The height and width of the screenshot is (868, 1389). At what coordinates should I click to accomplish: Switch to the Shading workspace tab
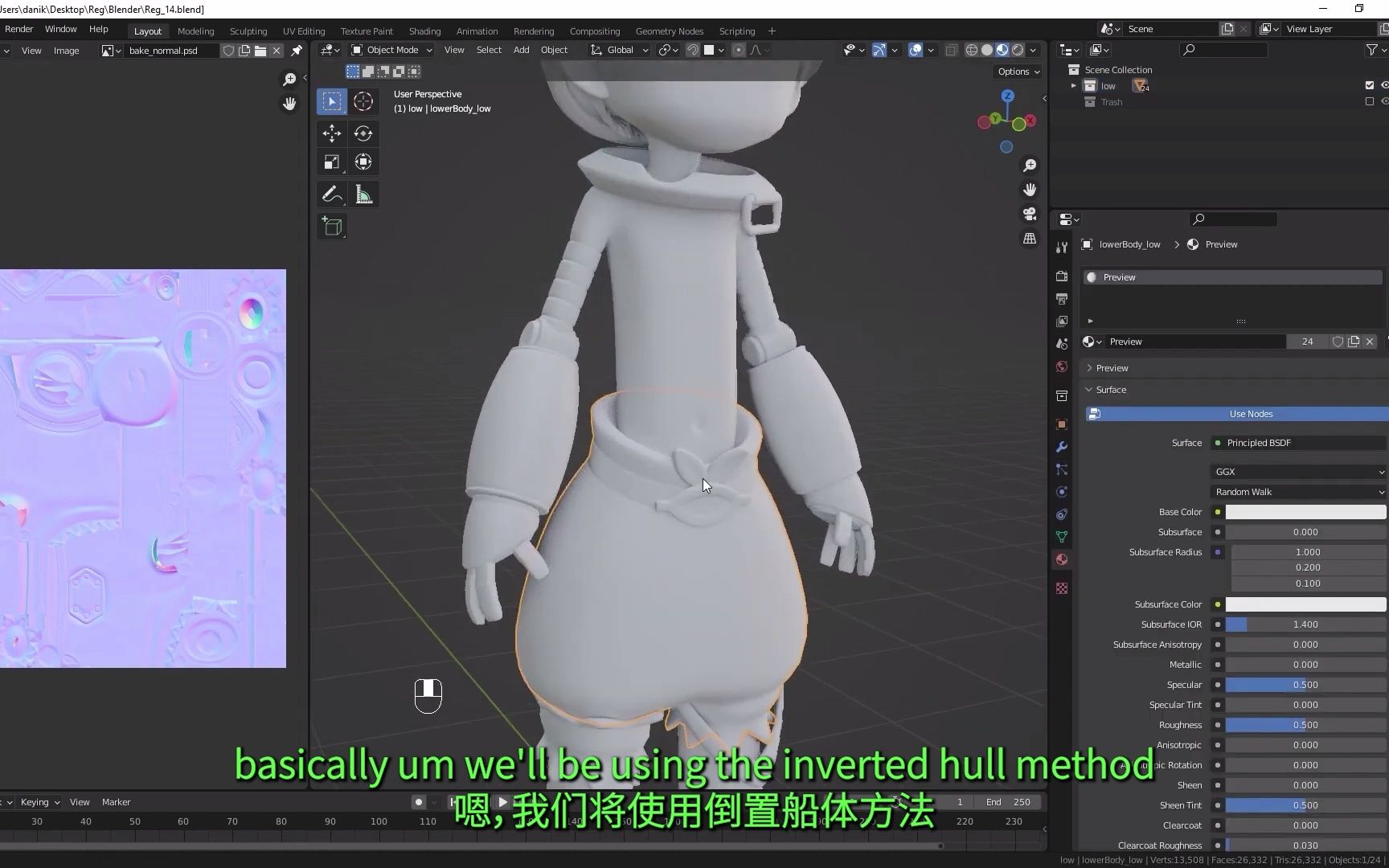pyautogui.click(x=424, y=31)
